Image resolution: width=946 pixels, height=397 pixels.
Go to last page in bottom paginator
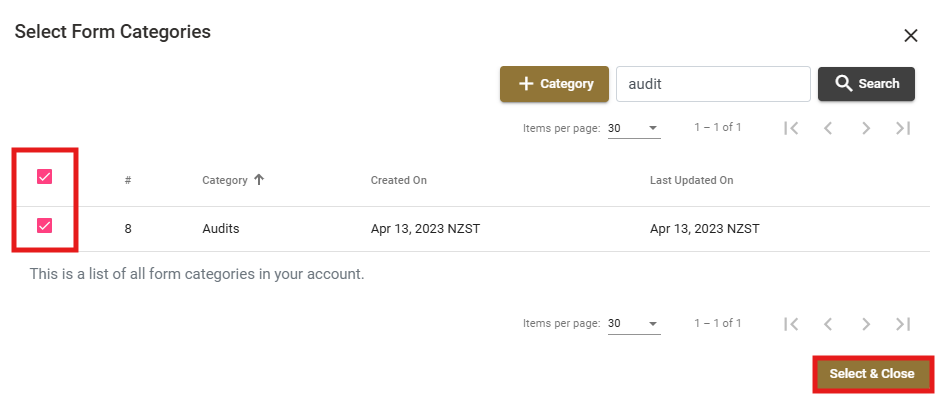[903, 324]
